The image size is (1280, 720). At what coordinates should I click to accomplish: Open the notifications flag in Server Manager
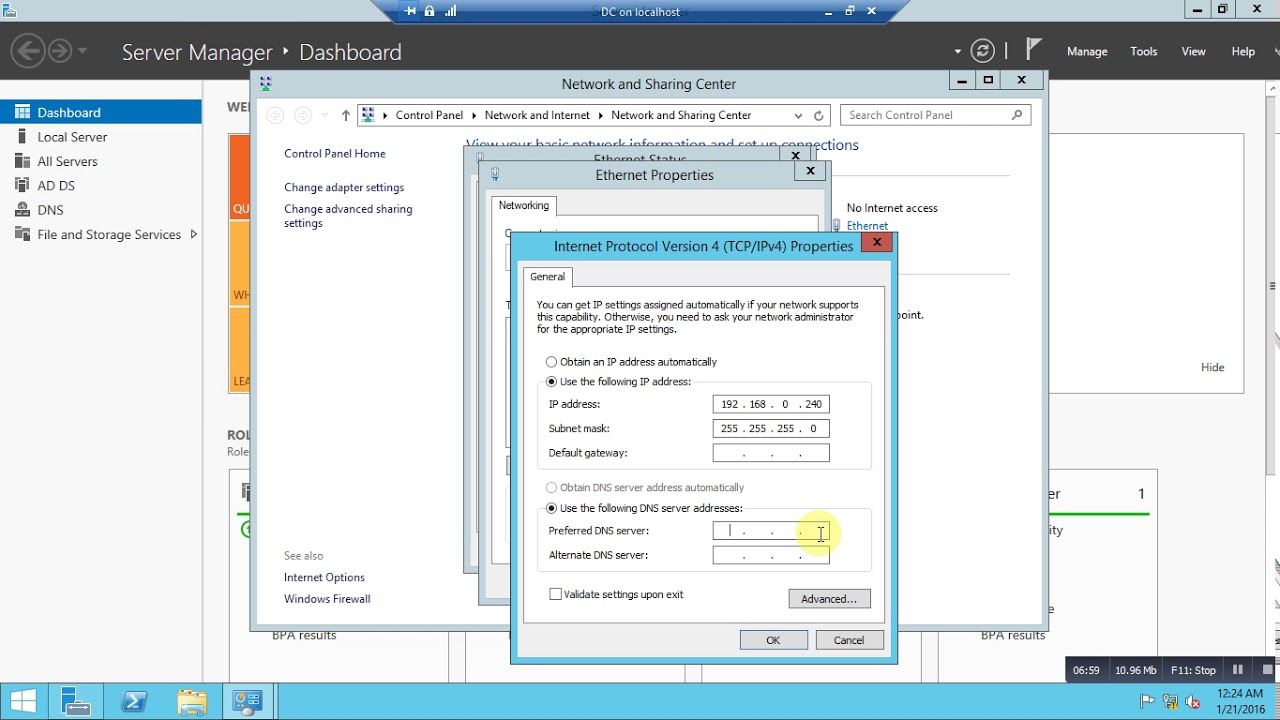[x=1034, y=50]
